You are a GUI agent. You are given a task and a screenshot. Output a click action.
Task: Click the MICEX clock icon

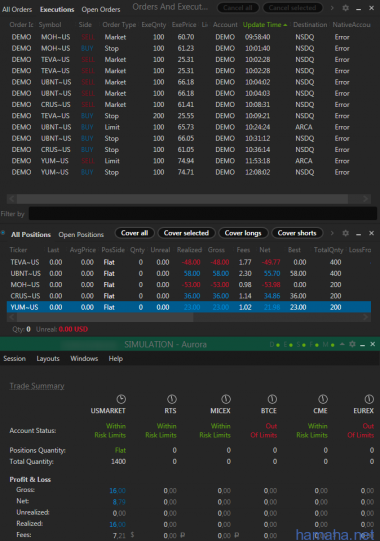(x=226, y=399)
